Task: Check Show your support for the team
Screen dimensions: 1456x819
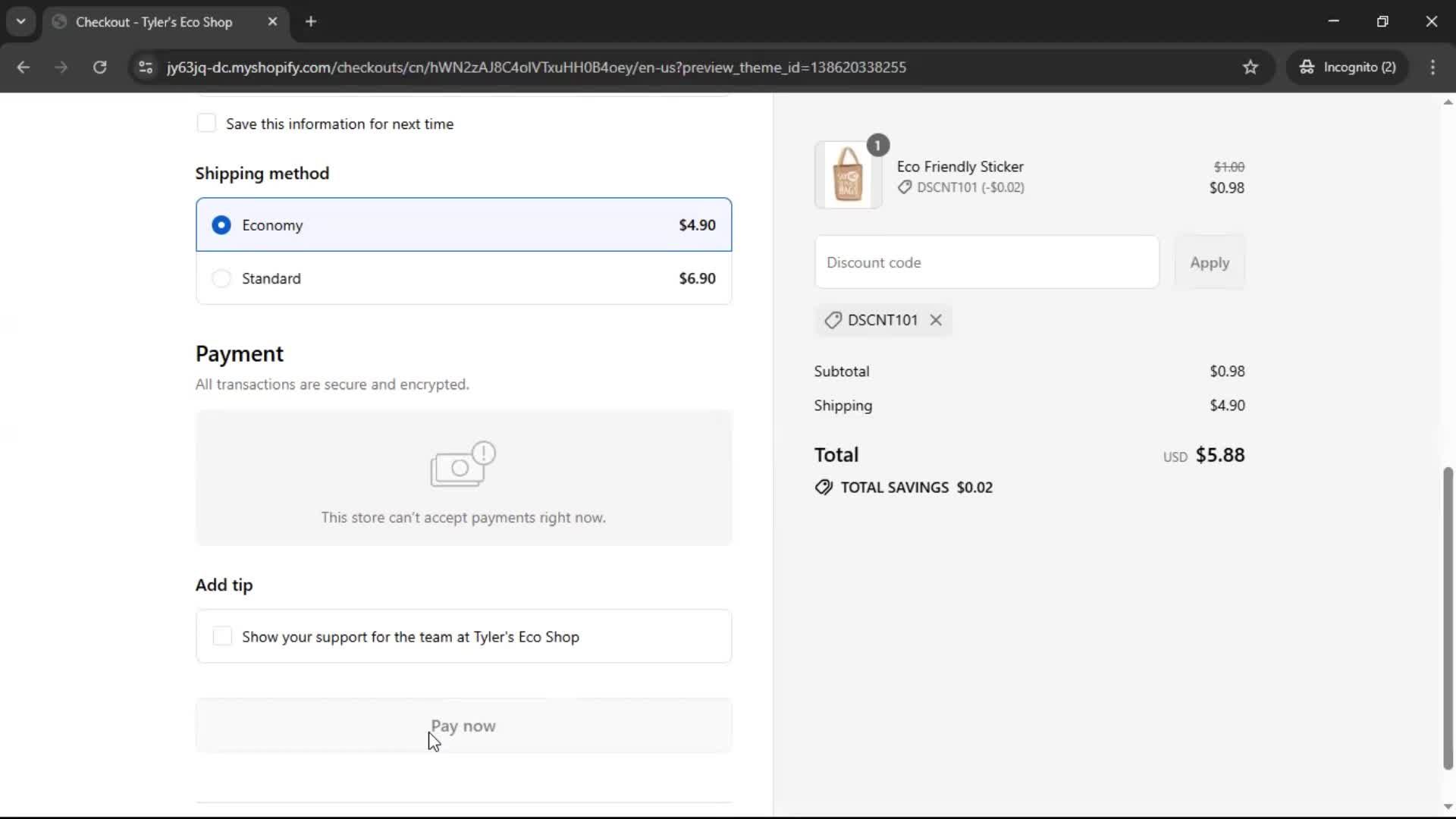Action: [x=221, y=637]
